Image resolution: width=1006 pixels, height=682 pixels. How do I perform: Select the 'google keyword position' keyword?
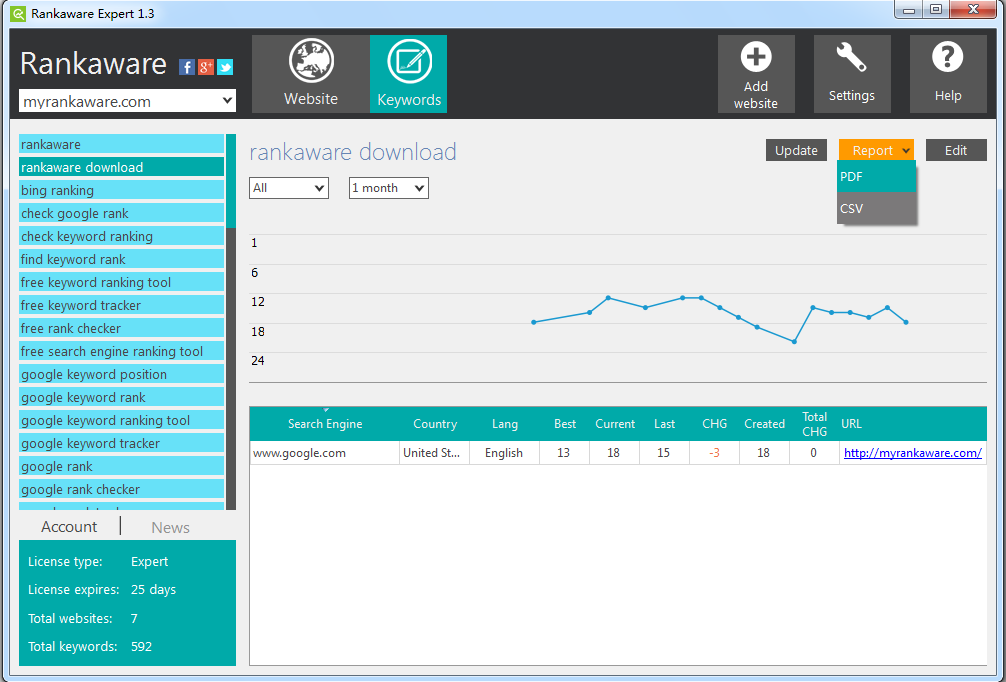tap(121, 375)
